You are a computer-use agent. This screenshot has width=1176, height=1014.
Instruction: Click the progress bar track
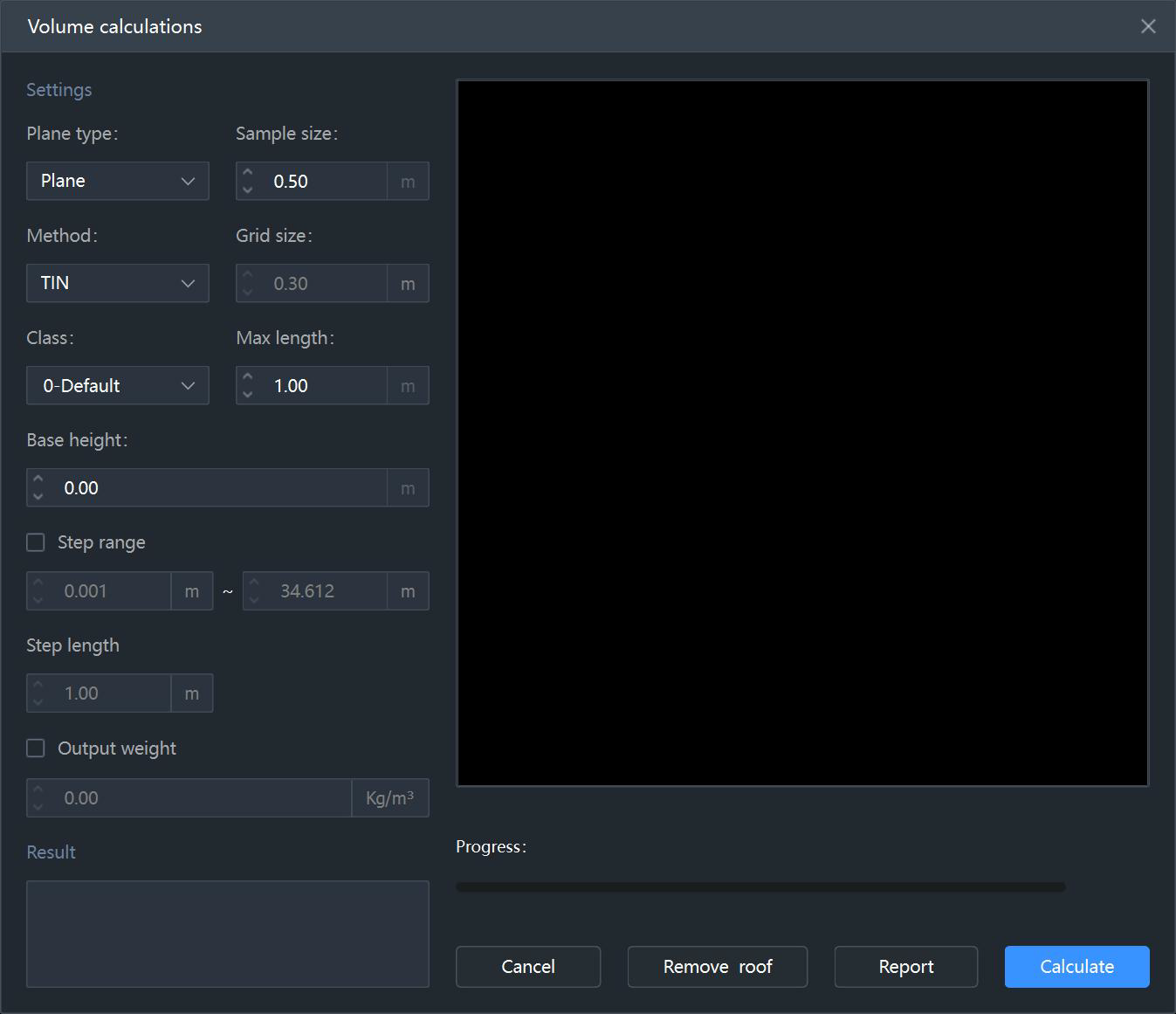[x=760, y=886]
